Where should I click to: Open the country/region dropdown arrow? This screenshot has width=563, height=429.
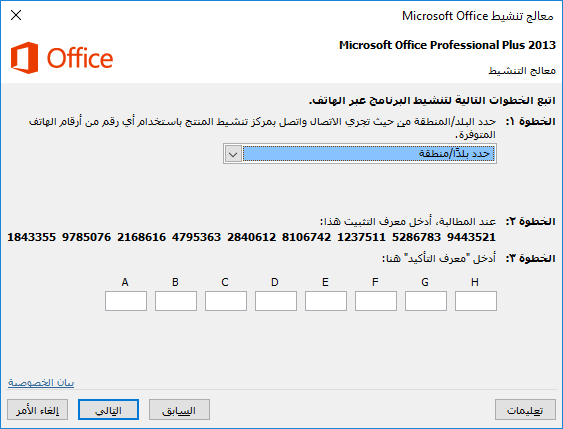coord(233,154)
